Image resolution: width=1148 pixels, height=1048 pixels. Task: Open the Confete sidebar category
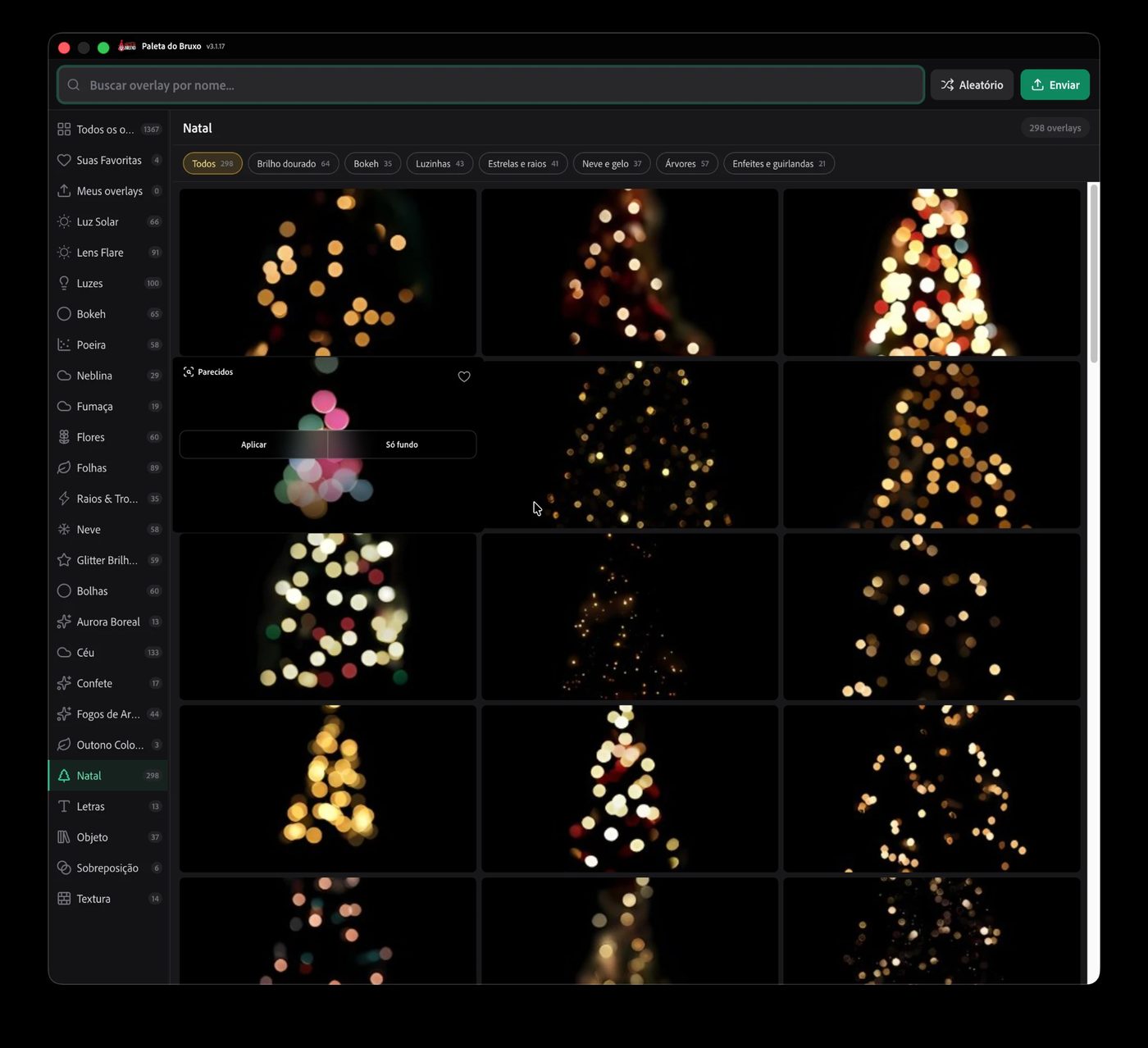pos(109,683)
